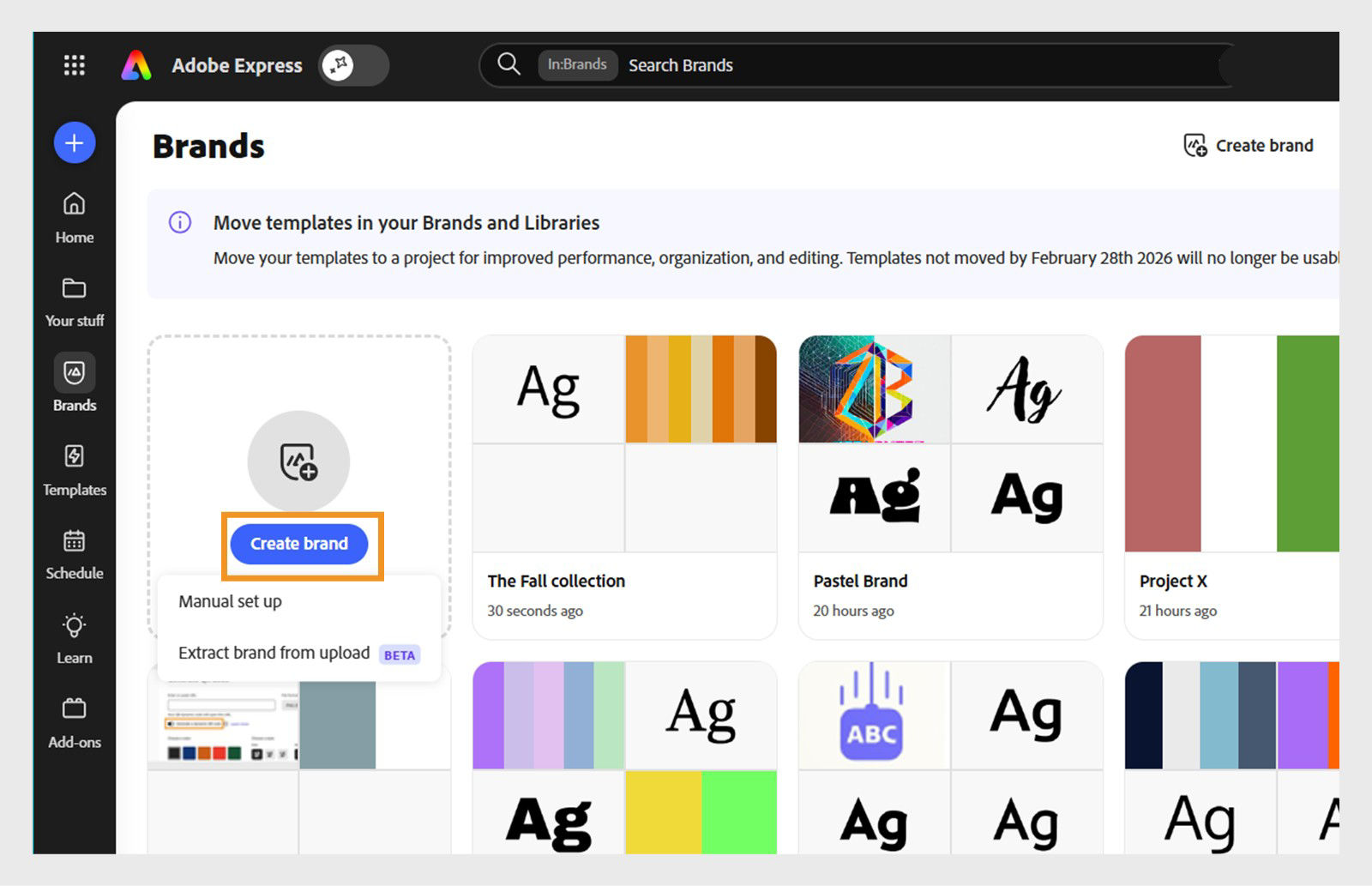Open the blue plus create button

coord(74,142)
